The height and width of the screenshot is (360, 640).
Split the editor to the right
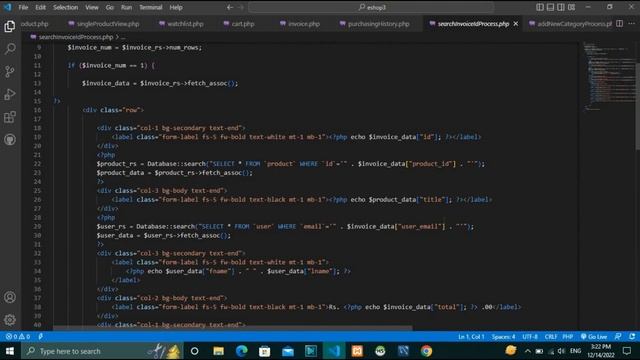pyautogui.click(x=620, y=24)
